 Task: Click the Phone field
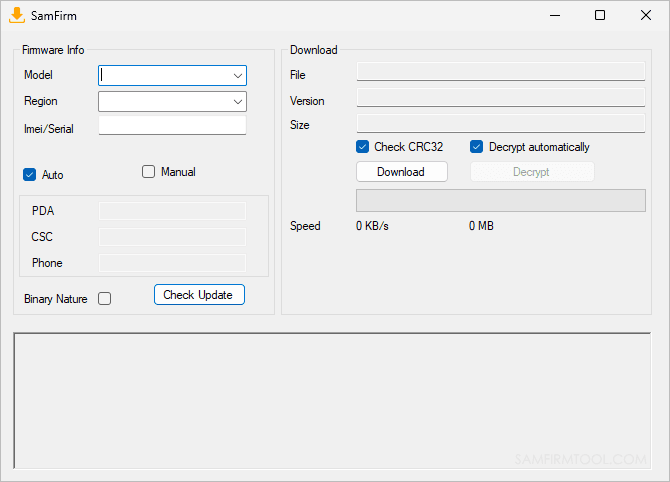click(x=172, y=263)
